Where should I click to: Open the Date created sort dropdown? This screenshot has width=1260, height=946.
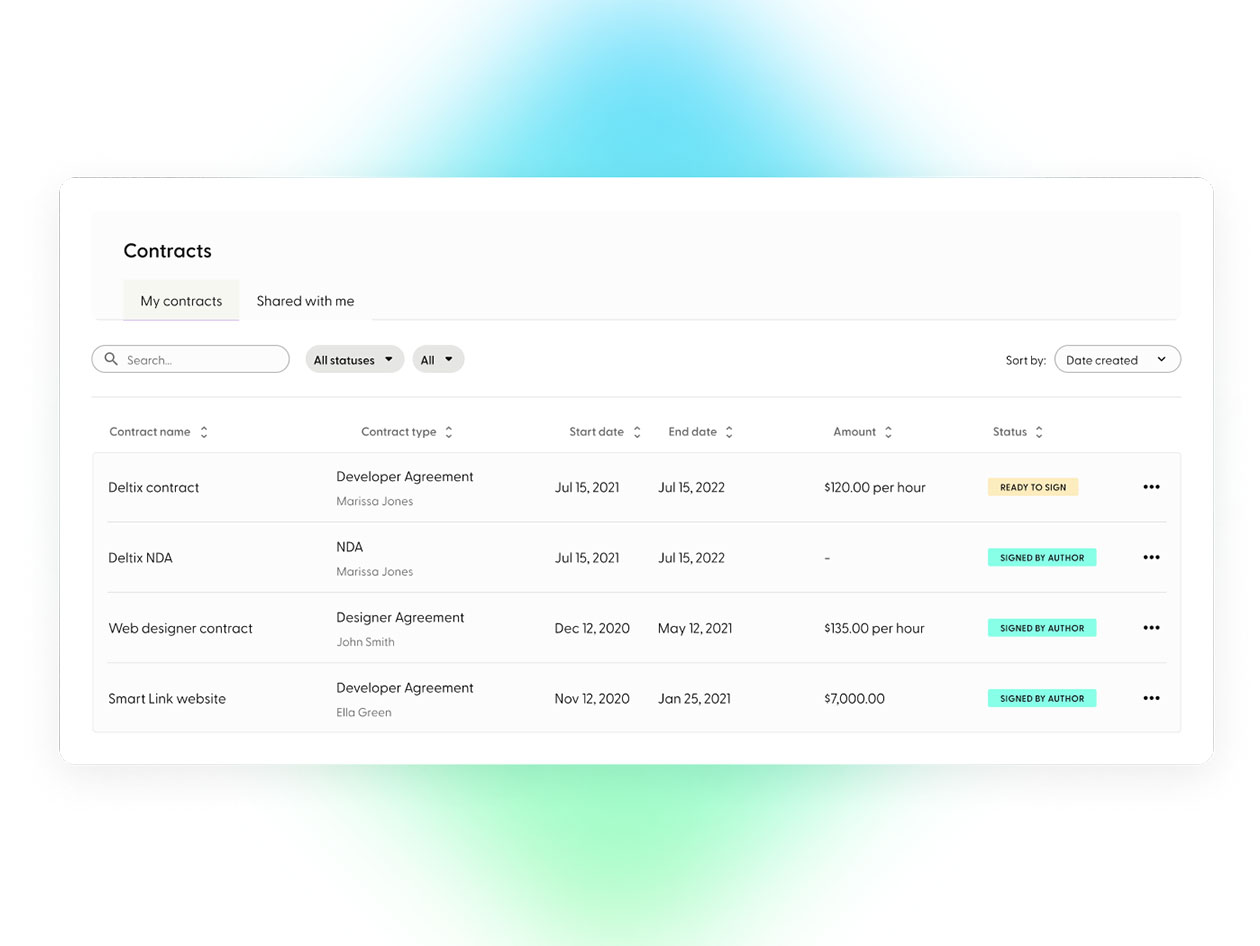[x=1117, y=359]
